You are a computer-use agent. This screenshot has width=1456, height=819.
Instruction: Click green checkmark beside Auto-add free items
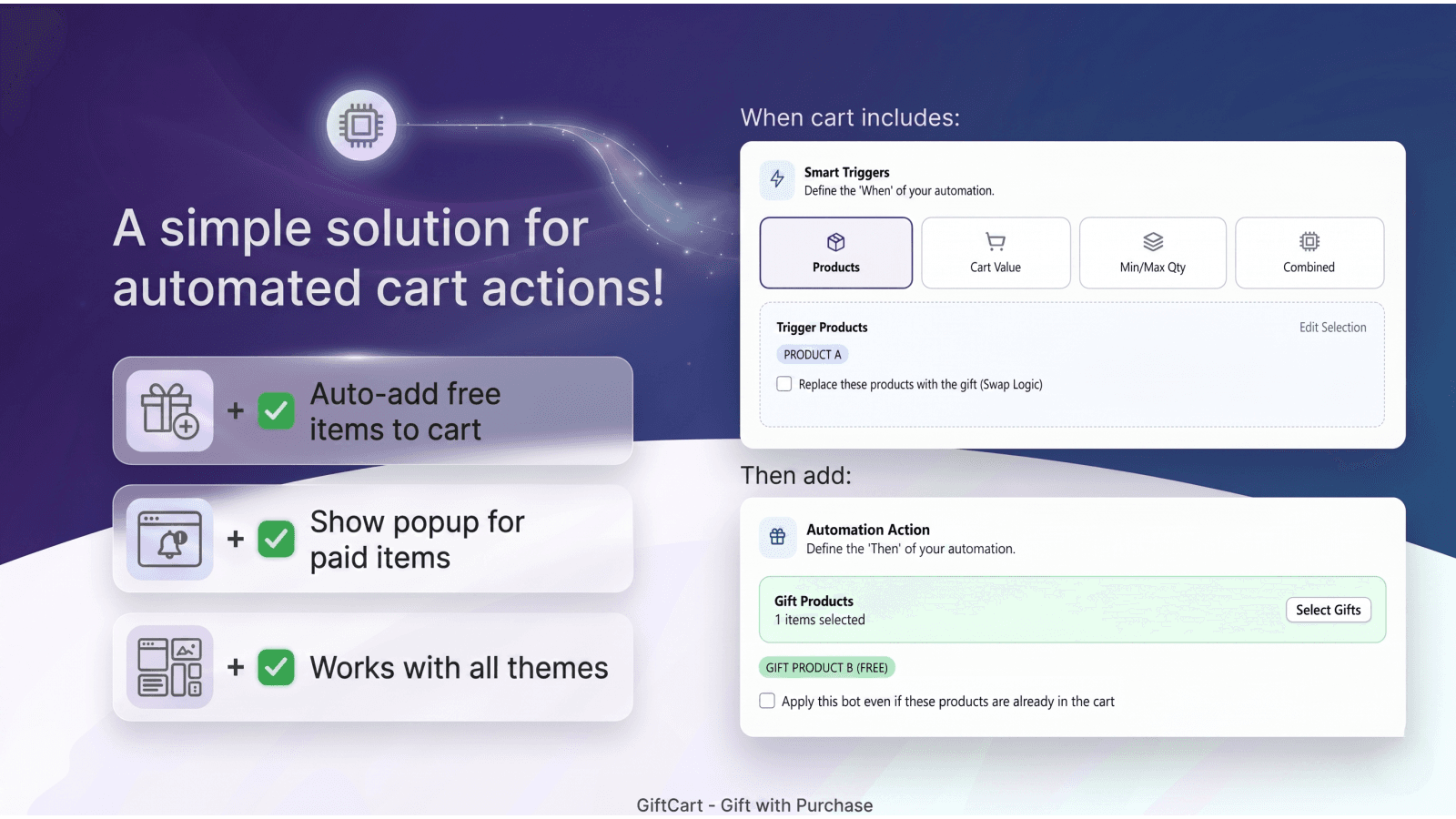pos(276,411)
